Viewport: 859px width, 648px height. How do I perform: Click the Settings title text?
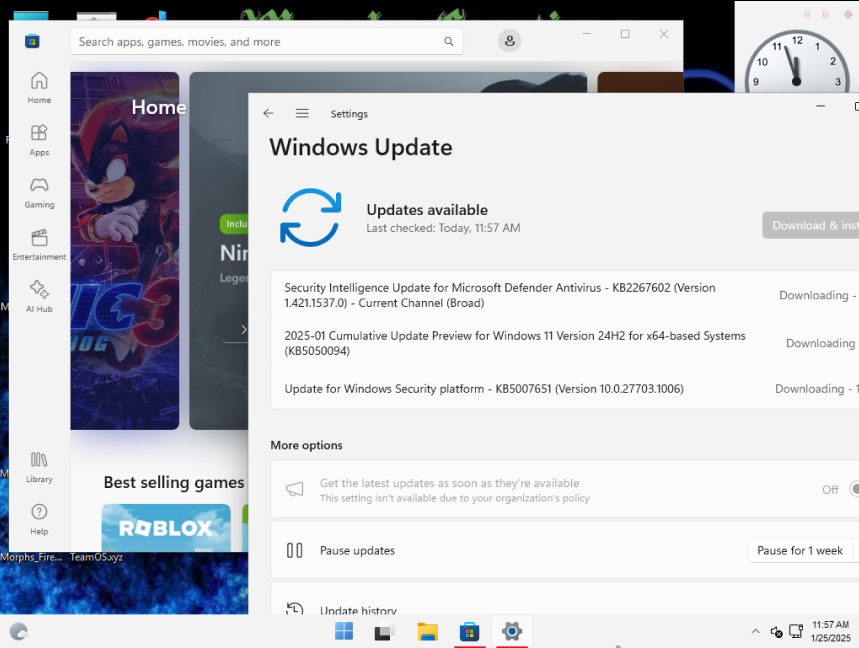click(349, 114)
